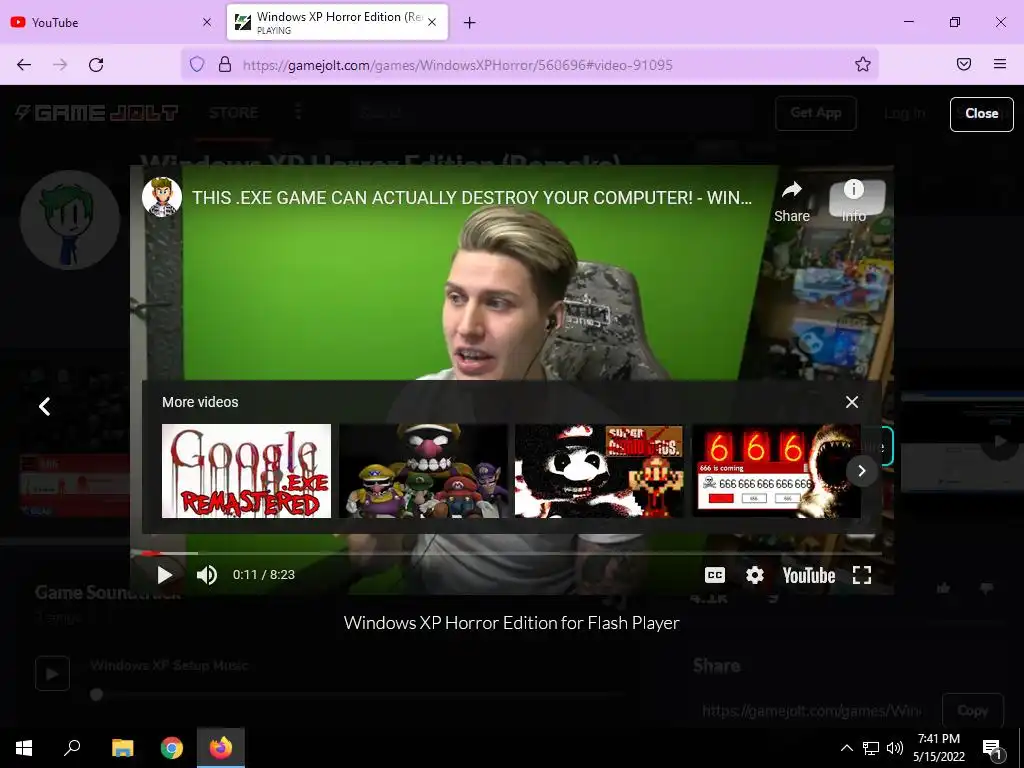Show hidden system tray icons
This screenshot has height=768, width=1024.
pos(846,748)
